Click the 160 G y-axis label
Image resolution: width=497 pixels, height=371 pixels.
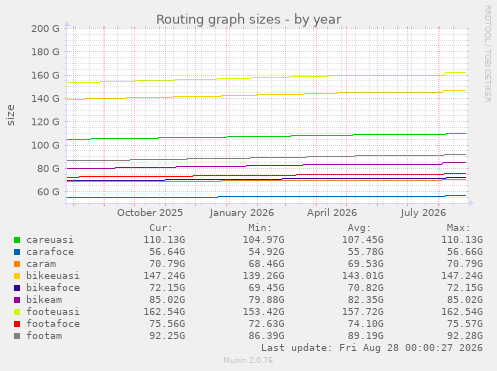45,75
